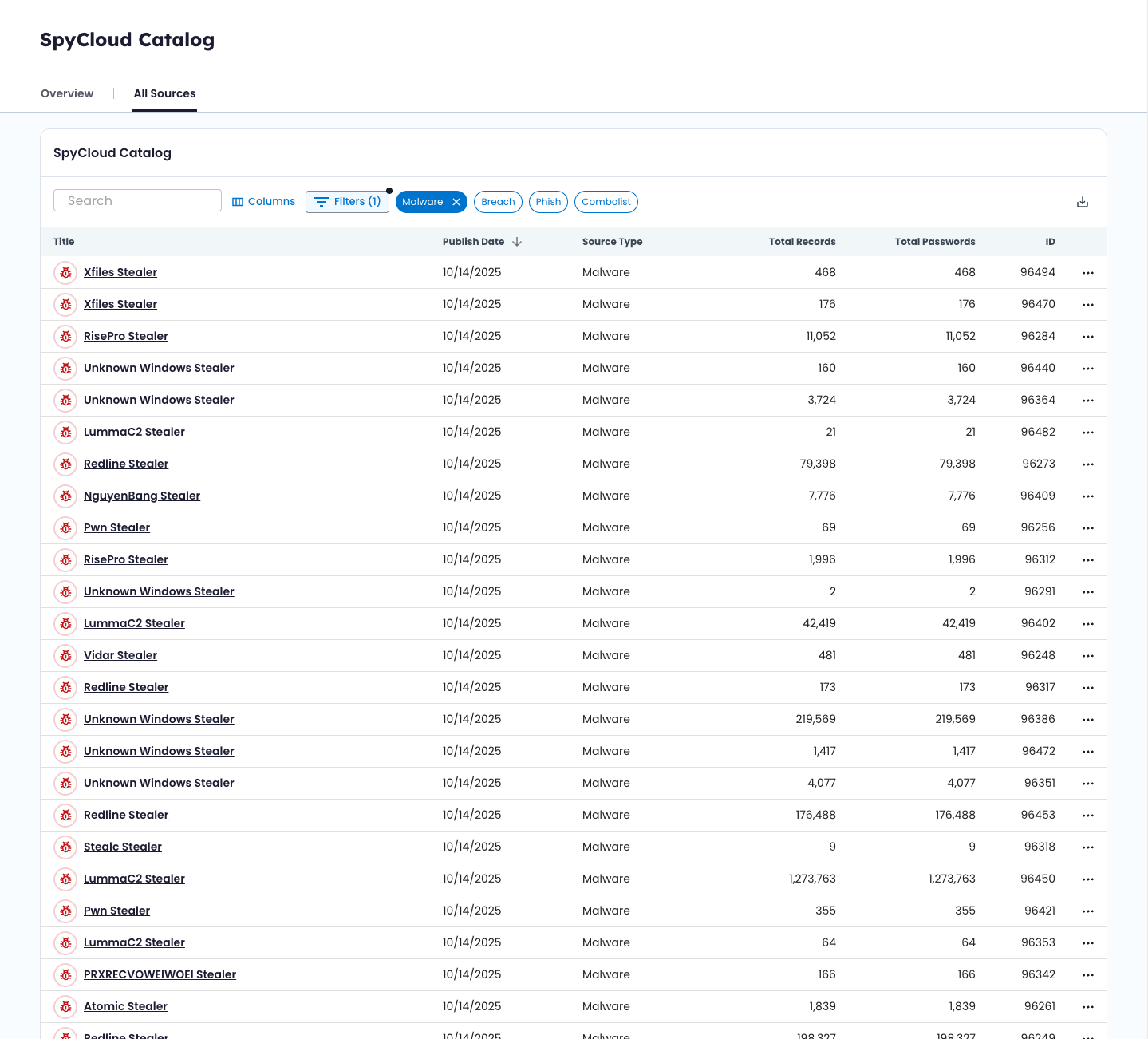Open Xfiles Stealer link with 468 records
1148x1039 pixels.
click(x=120, y=272)
